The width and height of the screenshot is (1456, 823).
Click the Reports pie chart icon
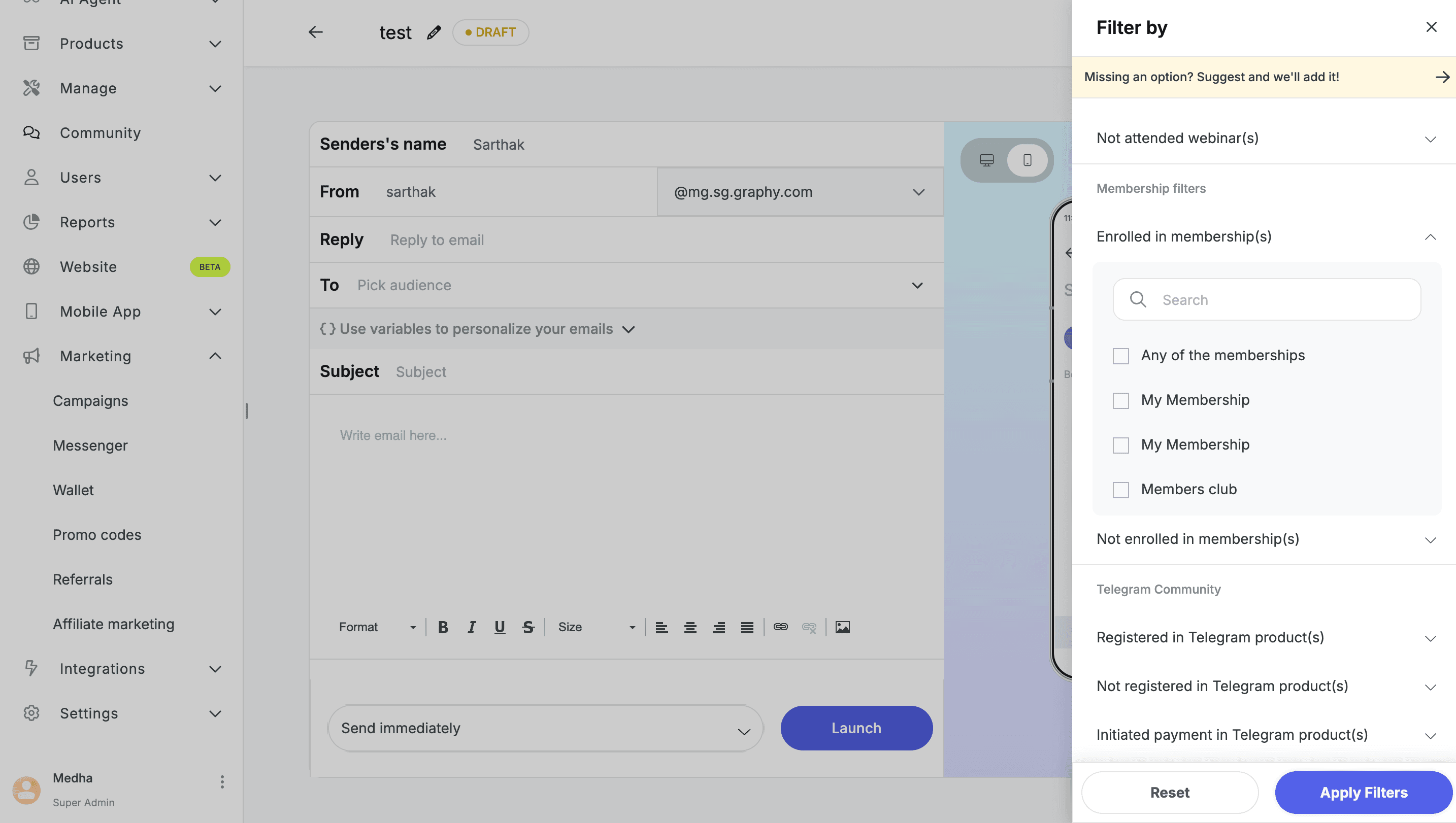pyautogui.click(x=31, y=222)
